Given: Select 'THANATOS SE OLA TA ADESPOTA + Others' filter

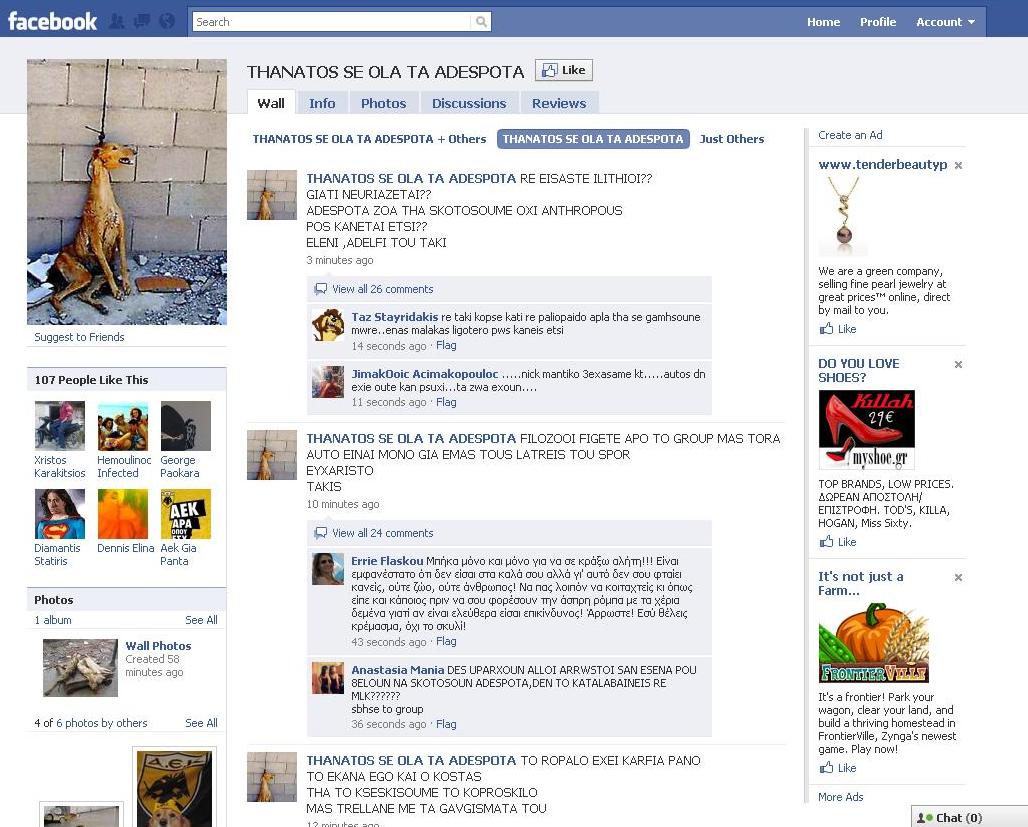Looking at the screenshot, I should point(369,139).
